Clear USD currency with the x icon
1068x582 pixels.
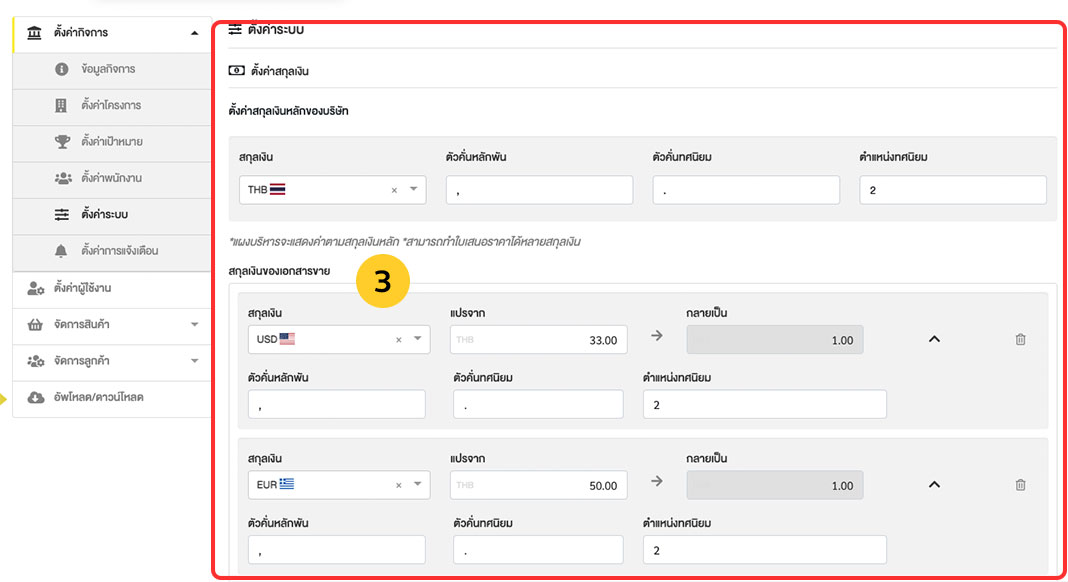pyautogui.click(x=398, y=340)
